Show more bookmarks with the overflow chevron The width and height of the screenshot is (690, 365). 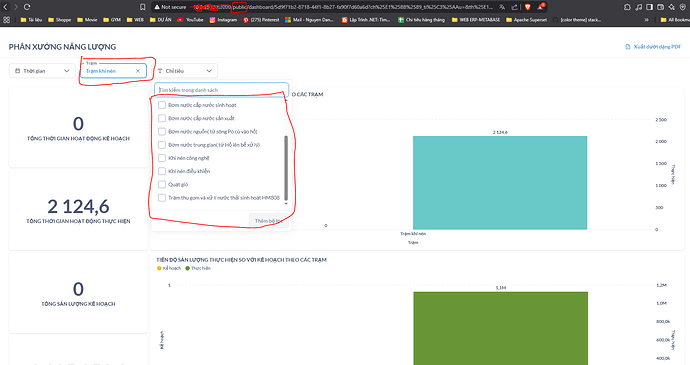pos(646,20)
